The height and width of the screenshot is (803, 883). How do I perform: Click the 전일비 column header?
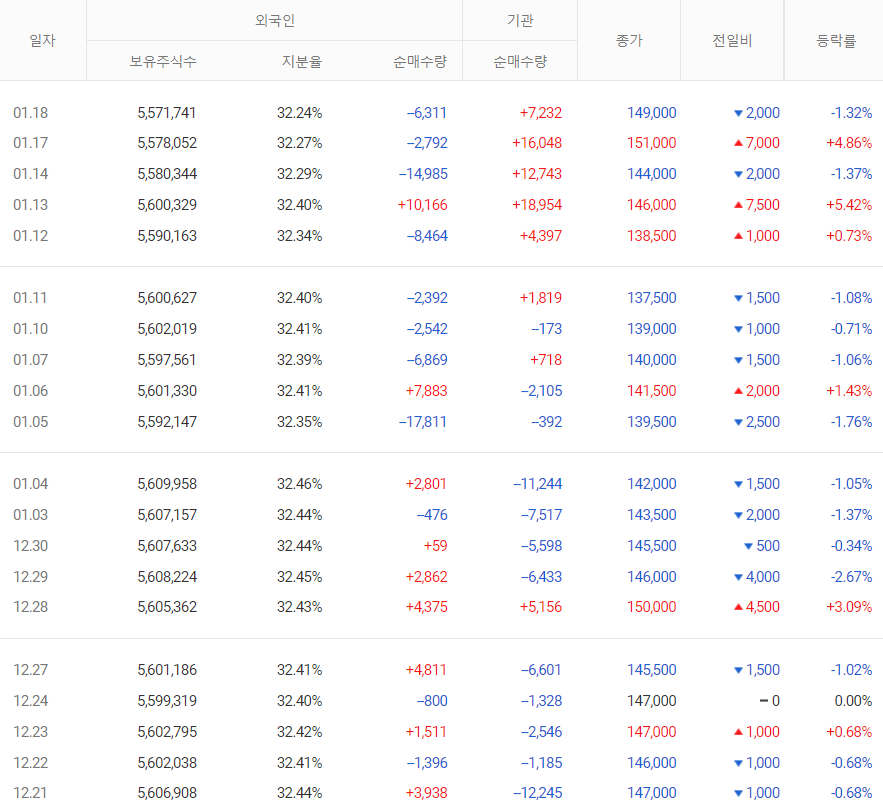(x=732, y=41)
